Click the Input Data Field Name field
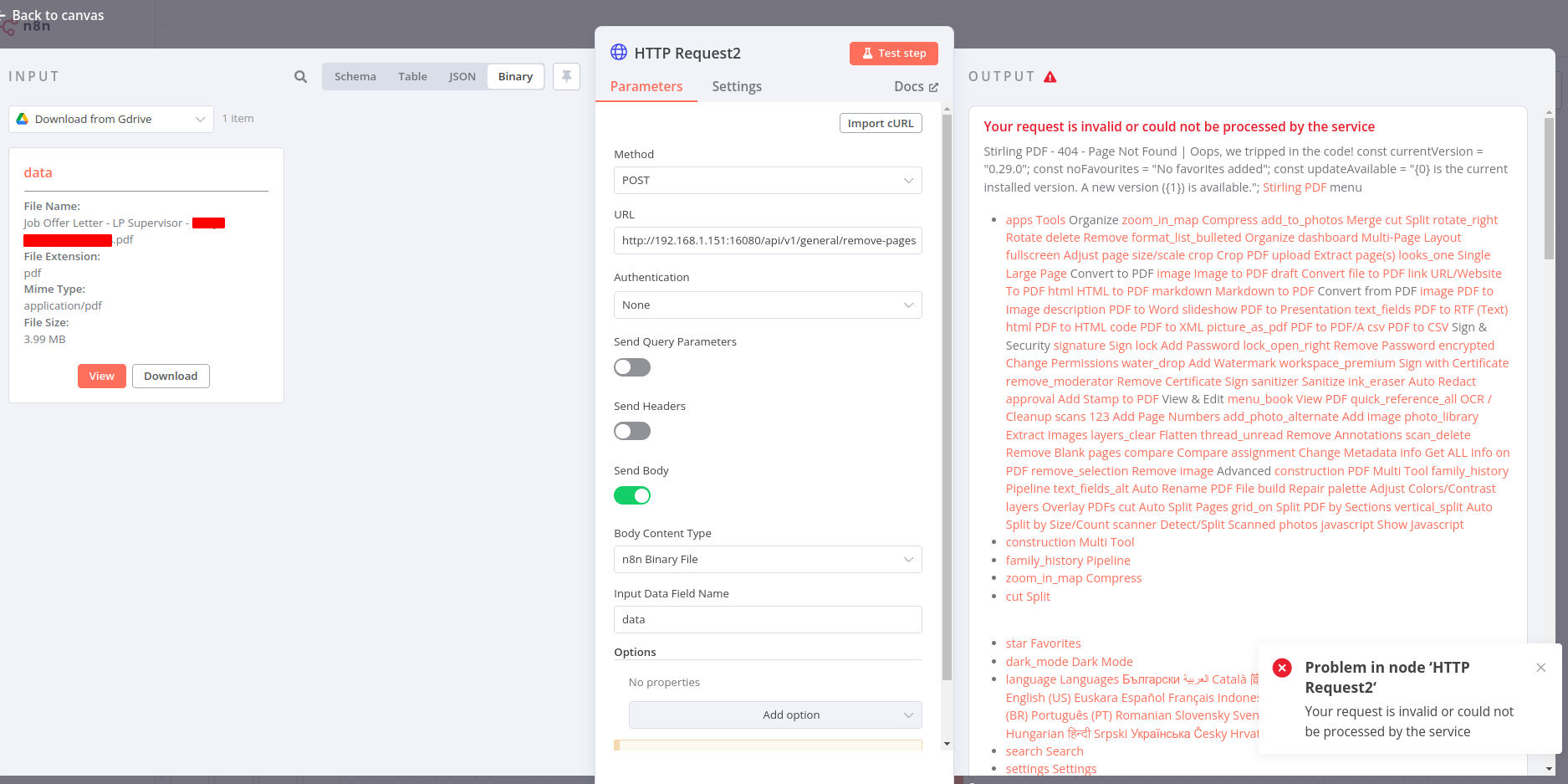The width and height of the screenshot is (1568, 784). [768, 619]
